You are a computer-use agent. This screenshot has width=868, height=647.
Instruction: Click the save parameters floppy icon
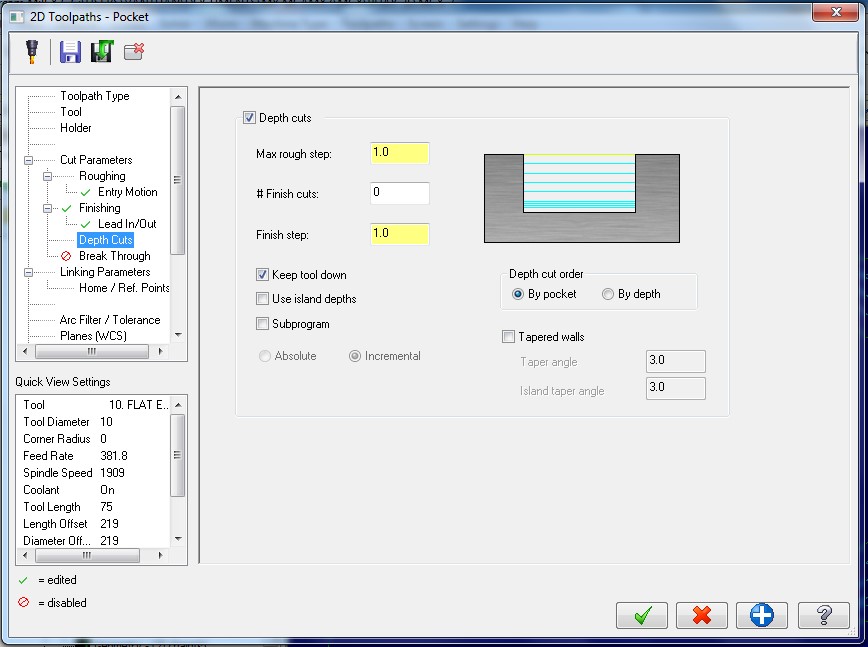(70, 51)
